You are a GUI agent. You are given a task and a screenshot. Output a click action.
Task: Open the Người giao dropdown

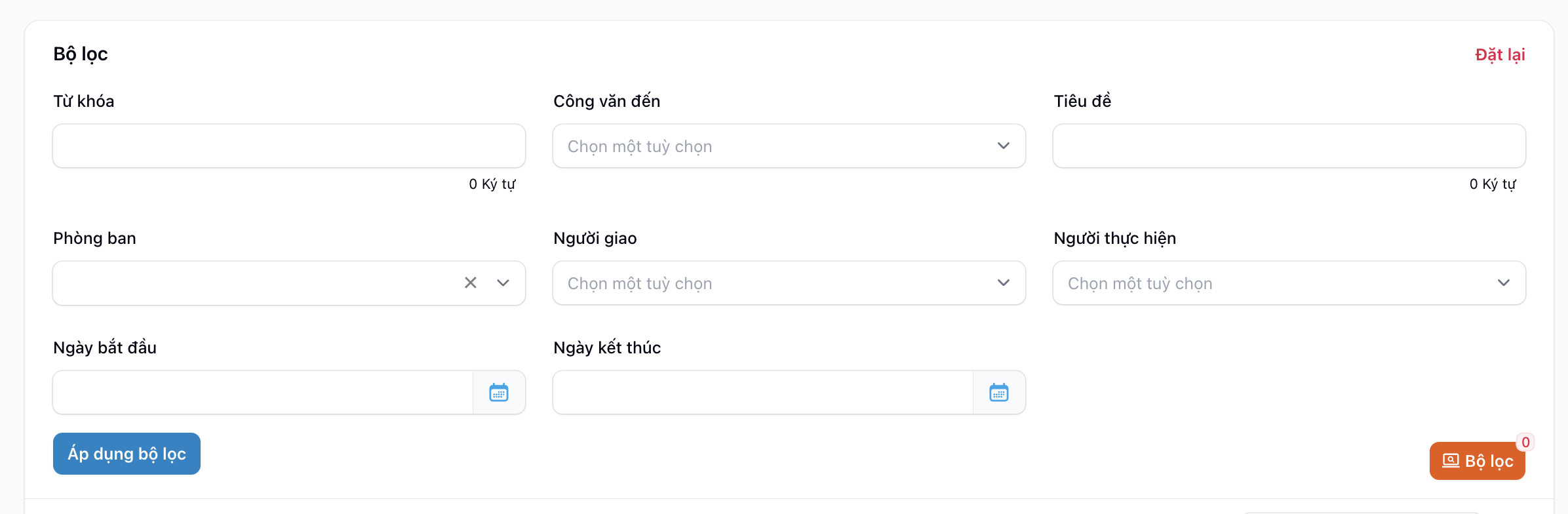point(774,283)
